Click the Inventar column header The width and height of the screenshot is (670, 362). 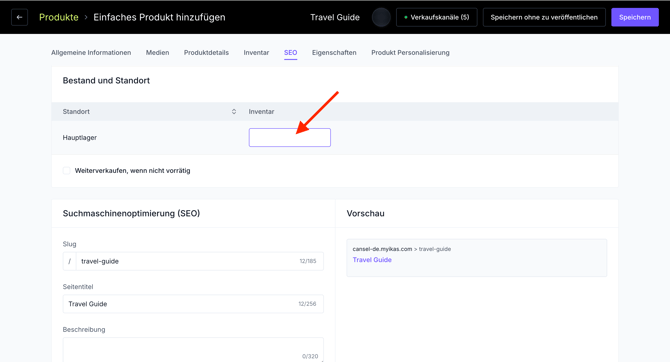(x=261, y=112)
